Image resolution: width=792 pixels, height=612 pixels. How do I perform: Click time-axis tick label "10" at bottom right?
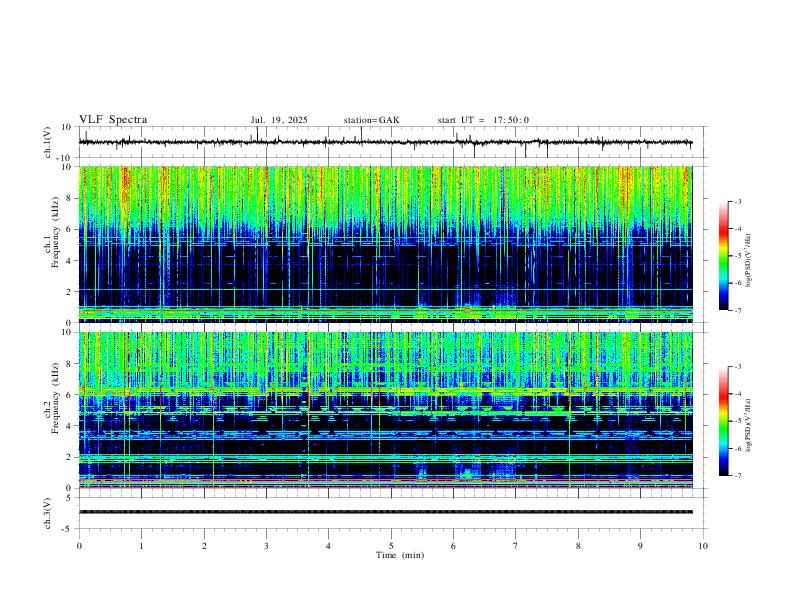(x=703, y=546)
